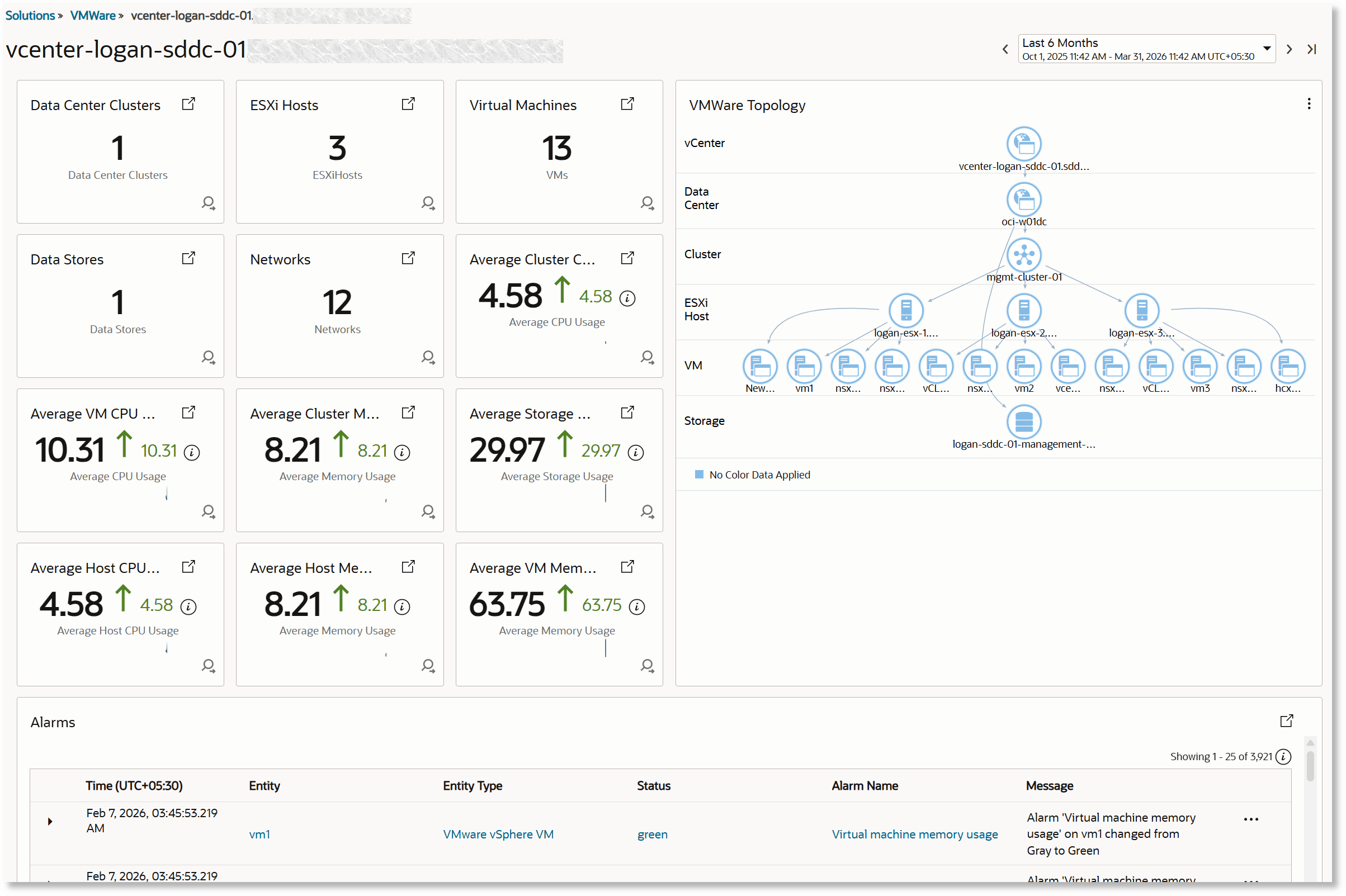Click the Virtual machine memory usage alarm link
The width and height of the screenshot is (1346, 896).
click(x=914, y=834)
